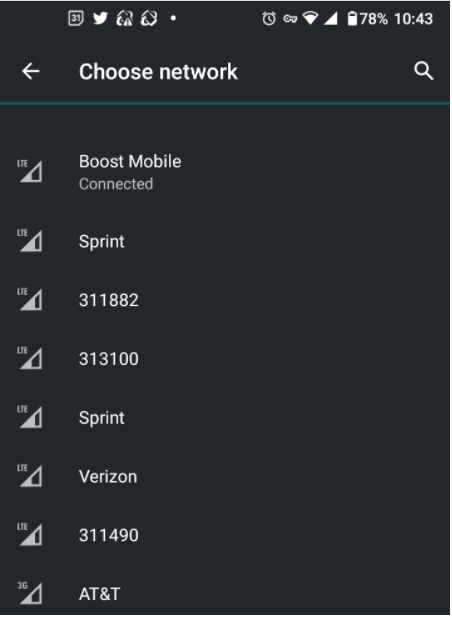Select the Boost Mobile connected network
452x618 pixels.
(226, 172)
